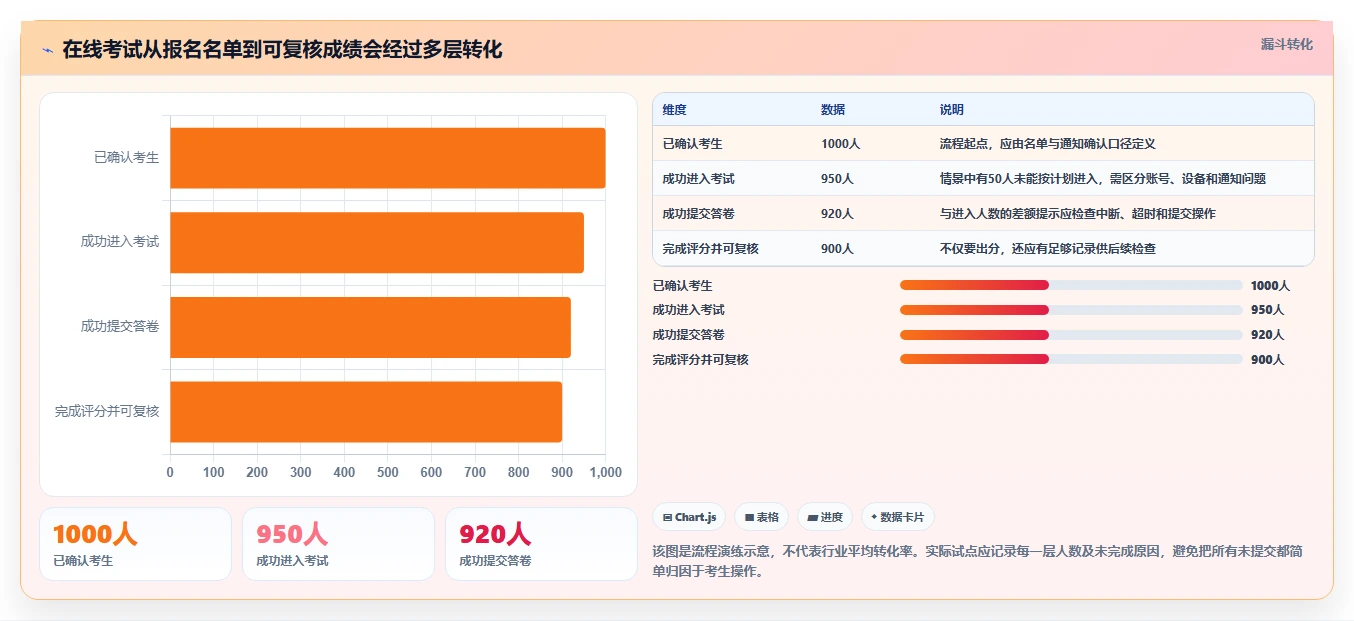This screenshot has width=1354, height=621.
Task: Click the 500 tick on the x-axis
Action: 388,473
